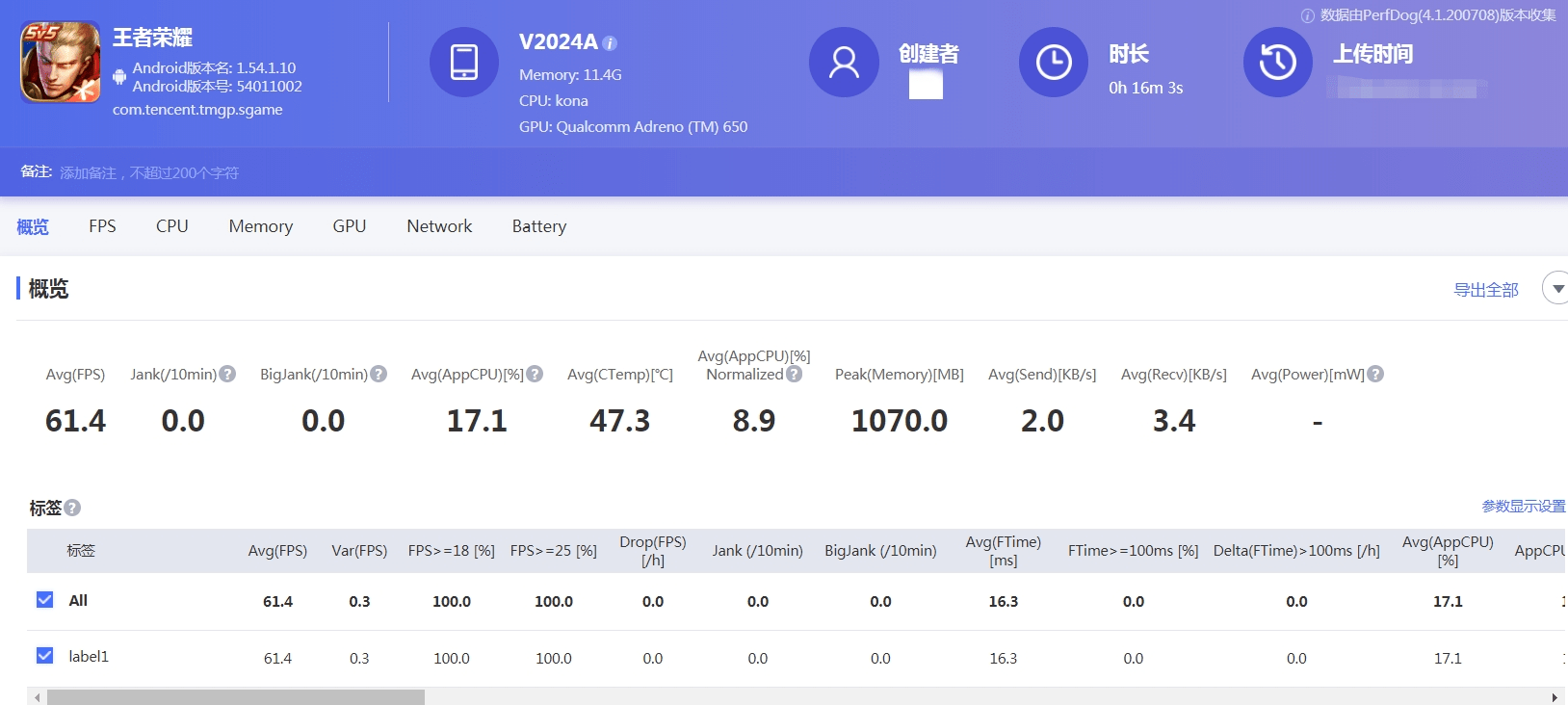Uncheck the All label checkbox

click(x=44, y=600)
